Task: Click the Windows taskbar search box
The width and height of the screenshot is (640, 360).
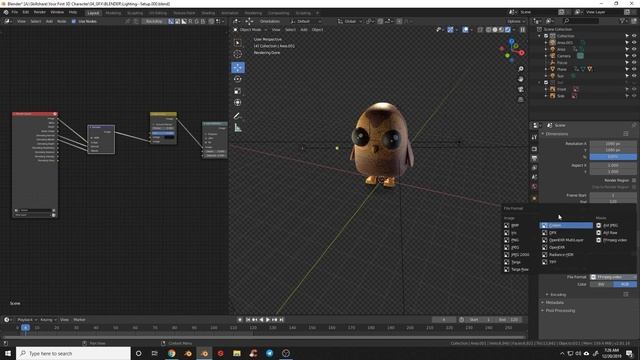Action: (73, 353)
